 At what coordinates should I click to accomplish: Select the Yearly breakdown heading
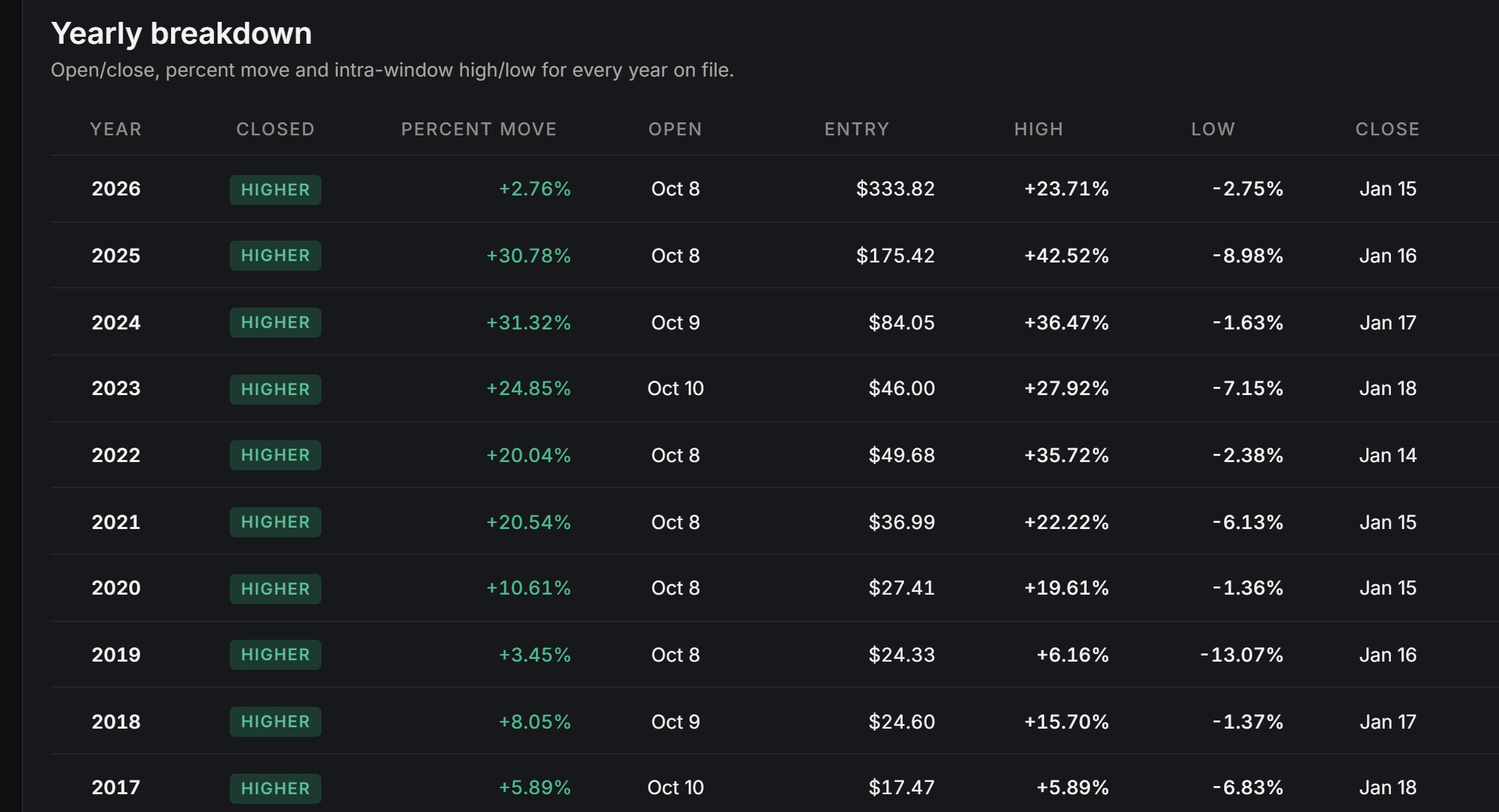click(x=181, y=33)
